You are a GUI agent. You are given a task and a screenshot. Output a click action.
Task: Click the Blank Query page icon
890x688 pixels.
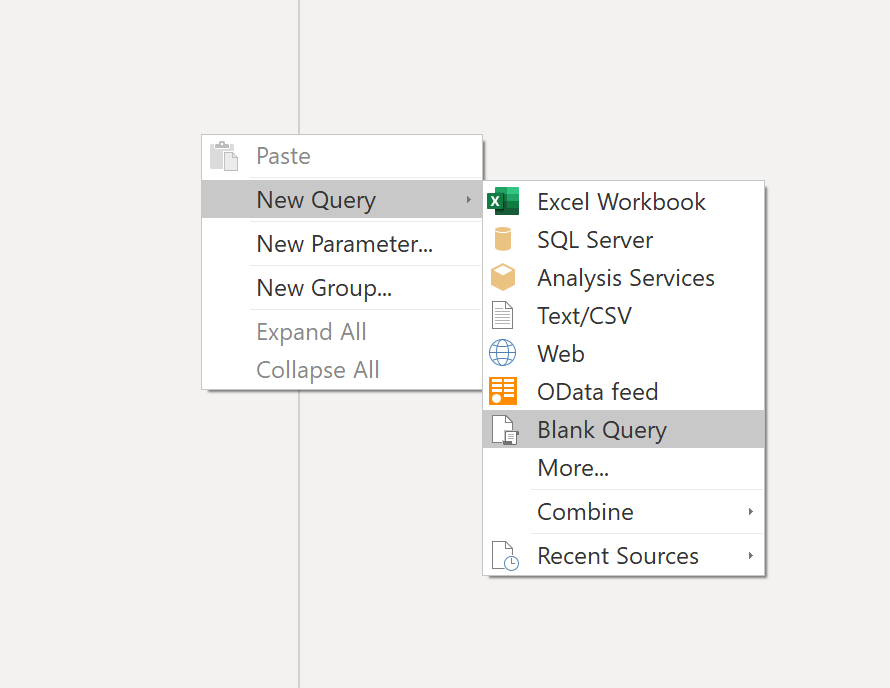(505, 430)
